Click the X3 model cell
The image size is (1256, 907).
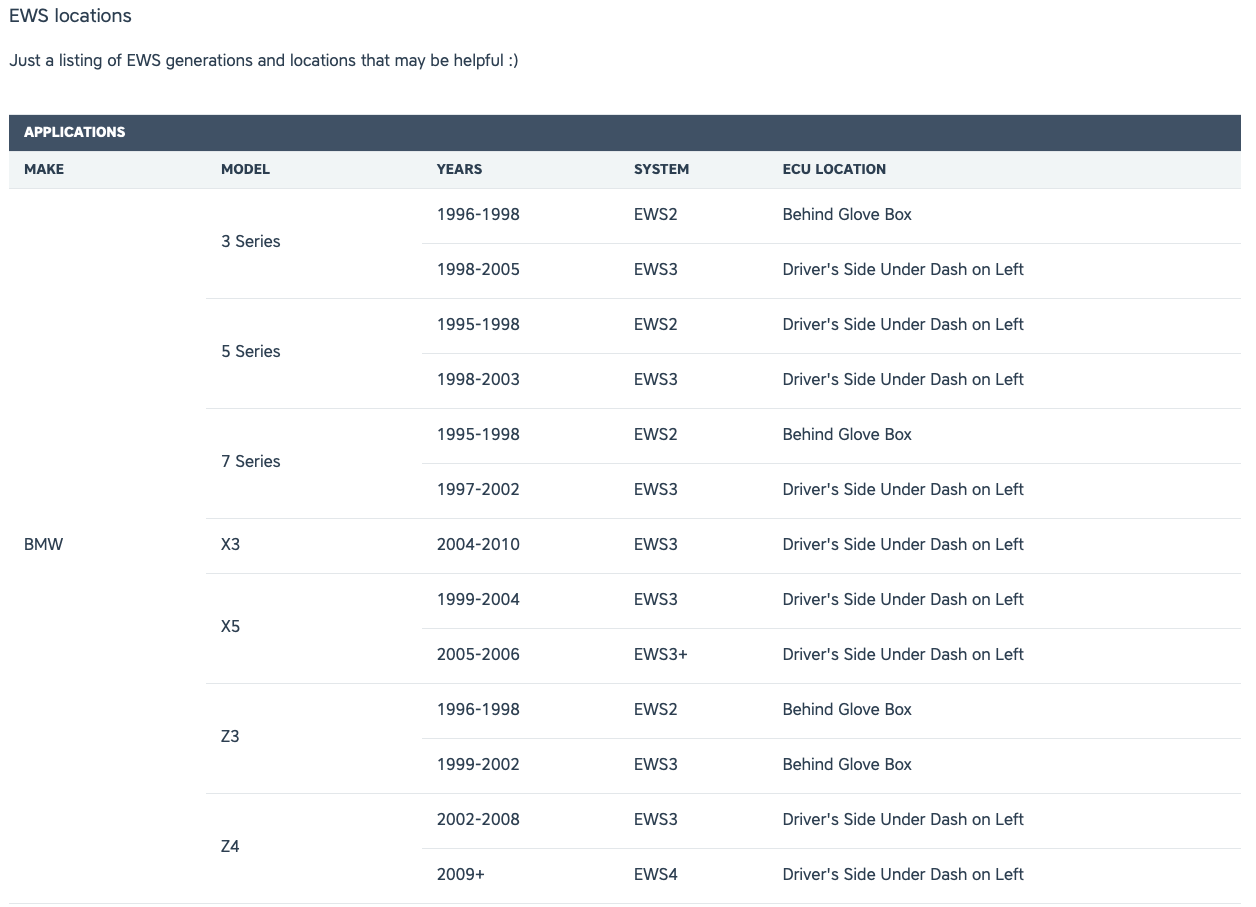pyautogui.click(x=230, y=545)
